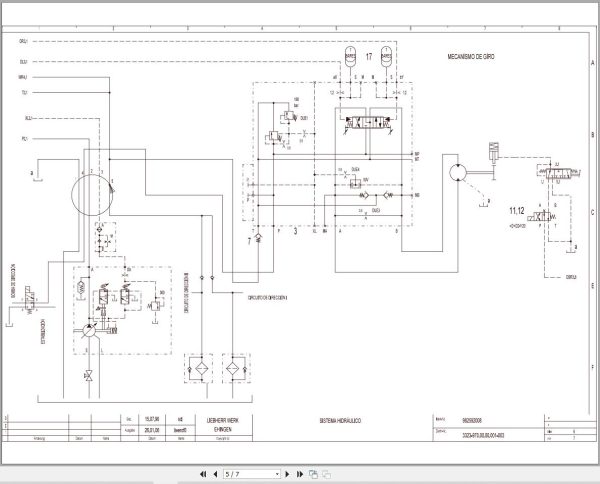Click the check valve label '7'
Image resolution: width=600 pixels, height=484 pixels.
(249, 241)
